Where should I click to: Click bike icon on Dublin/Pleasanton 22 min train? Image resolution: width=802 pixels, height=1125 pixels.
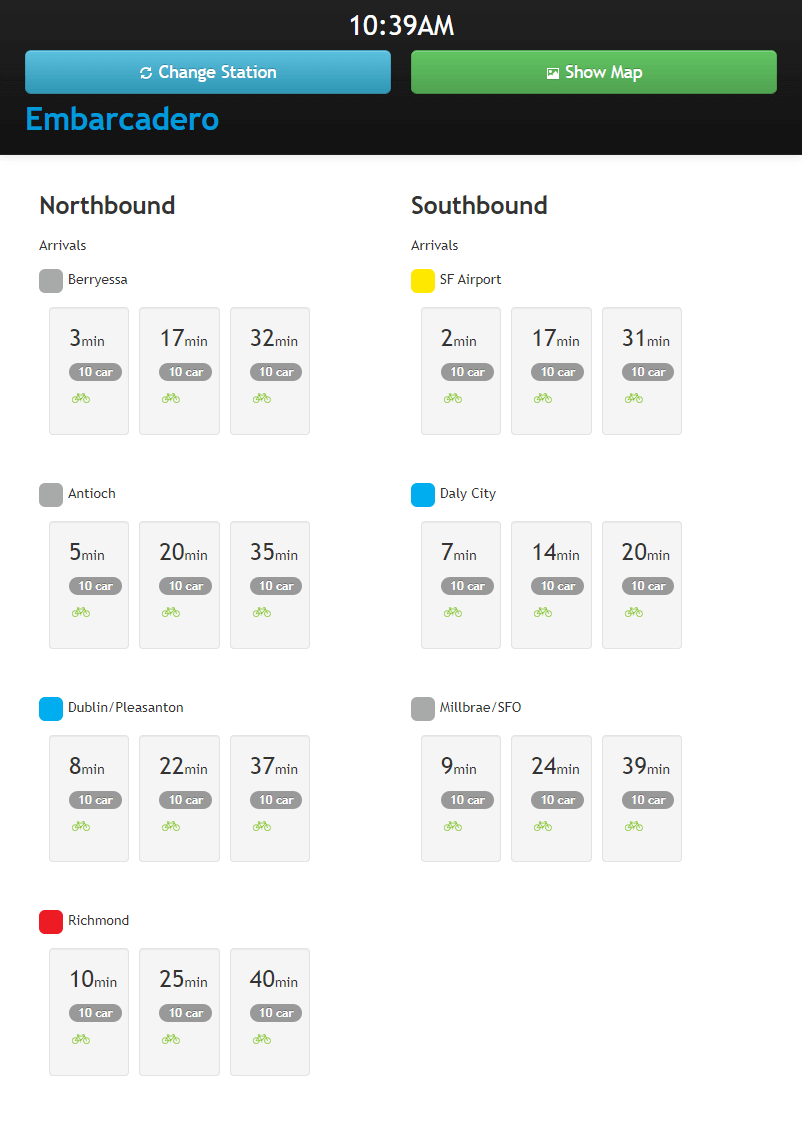click(x=171, y=826)
